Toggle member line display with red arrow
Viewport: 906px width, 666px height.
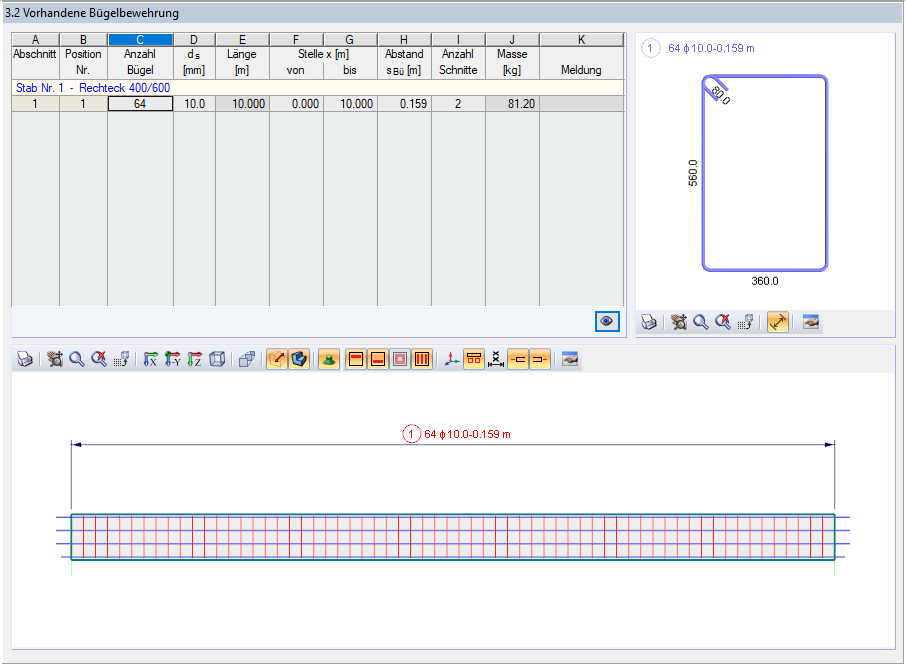click(x=277, y=359)
